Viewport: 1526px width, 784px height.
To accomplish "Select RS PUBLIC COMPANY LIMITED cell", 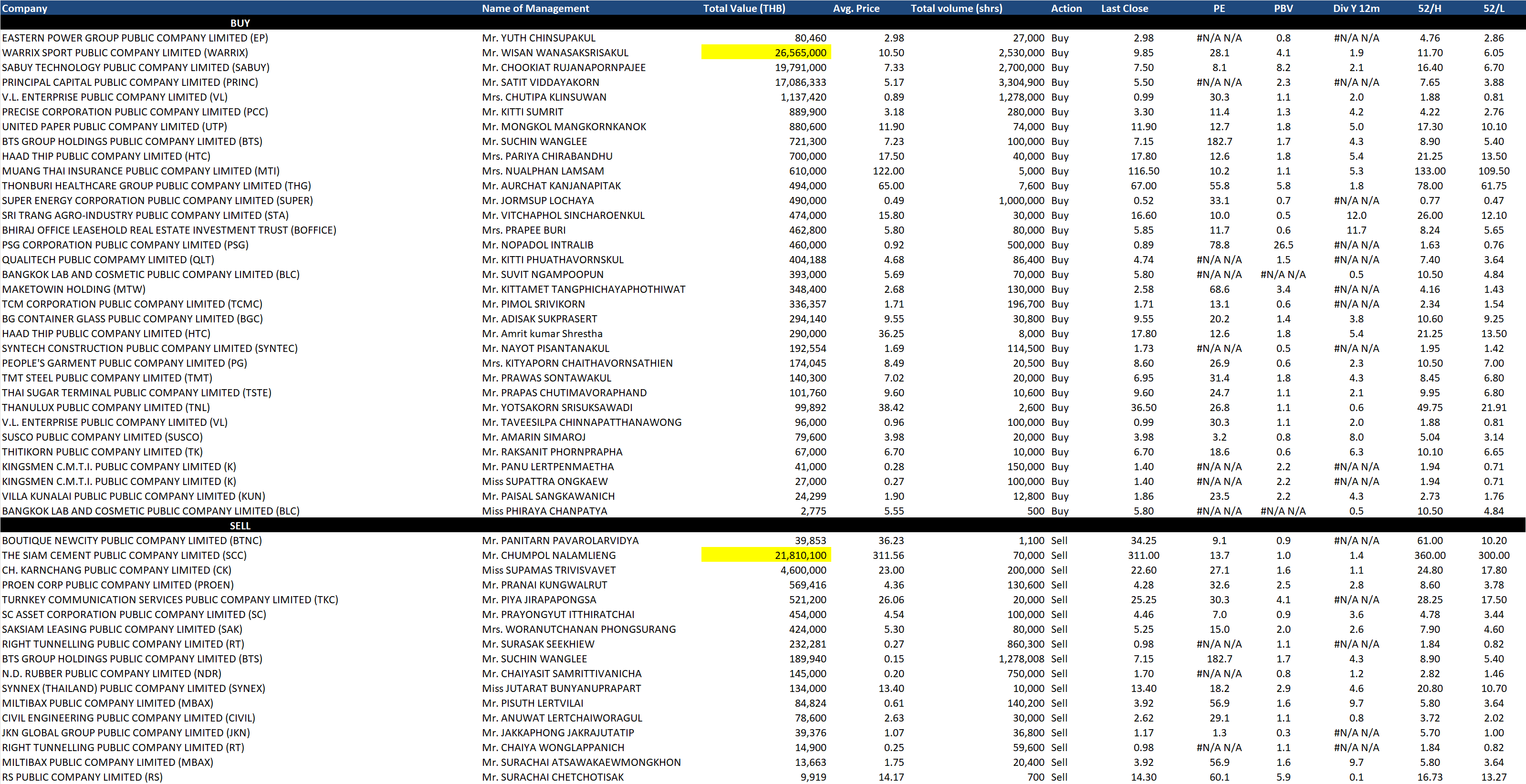I will 83,777.
